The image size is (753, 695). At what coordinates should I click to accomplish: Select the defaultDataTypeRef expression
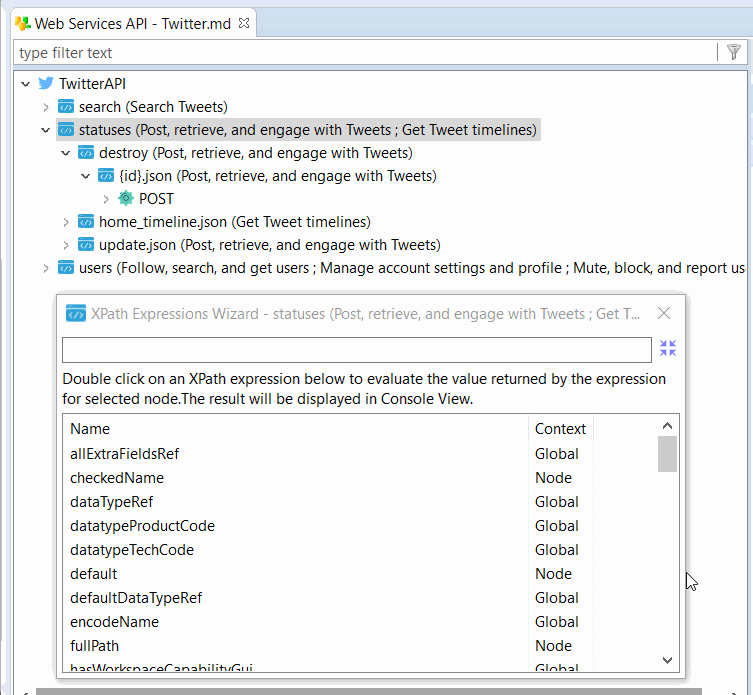point(136,598)
